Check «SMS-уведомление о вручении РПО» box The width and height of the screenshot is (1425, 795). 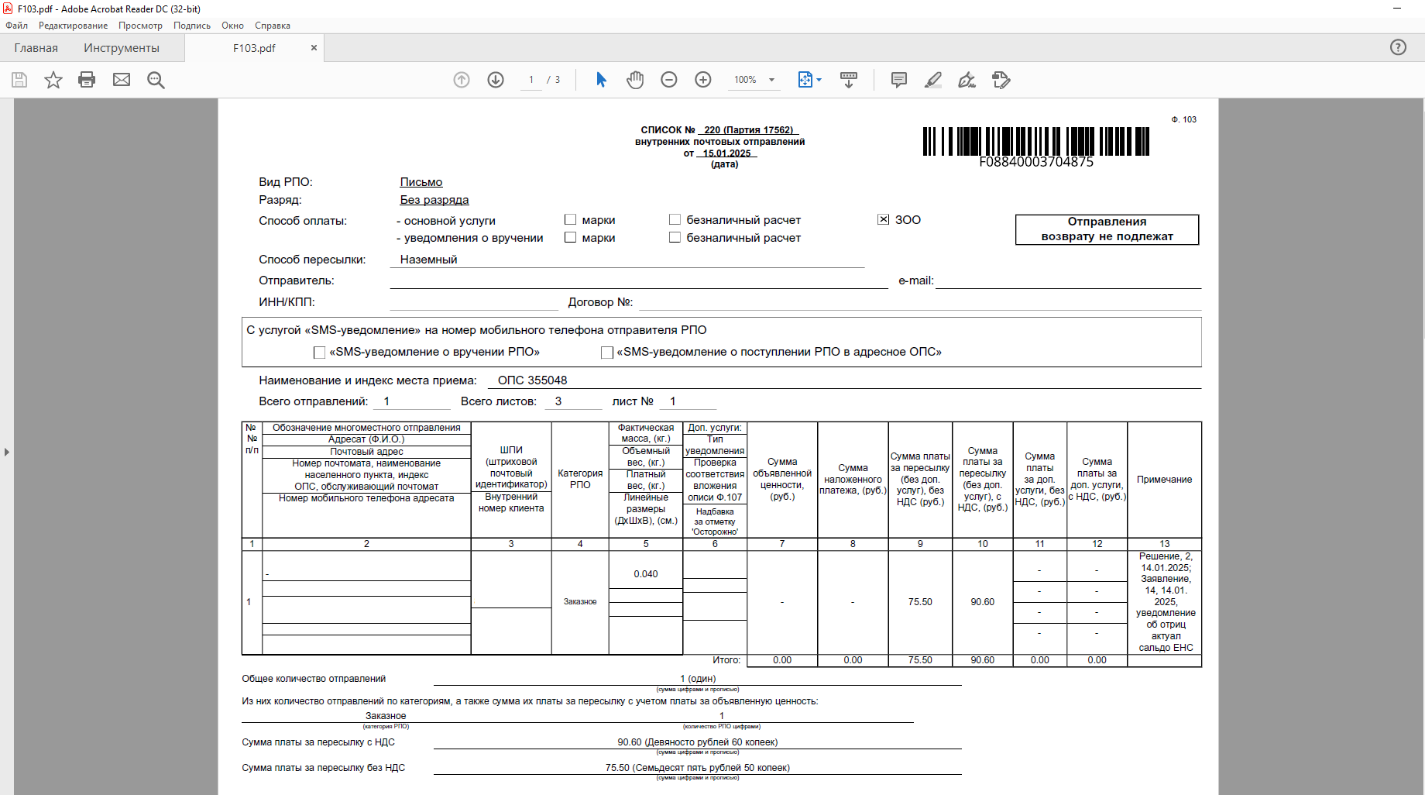[319, 352]
